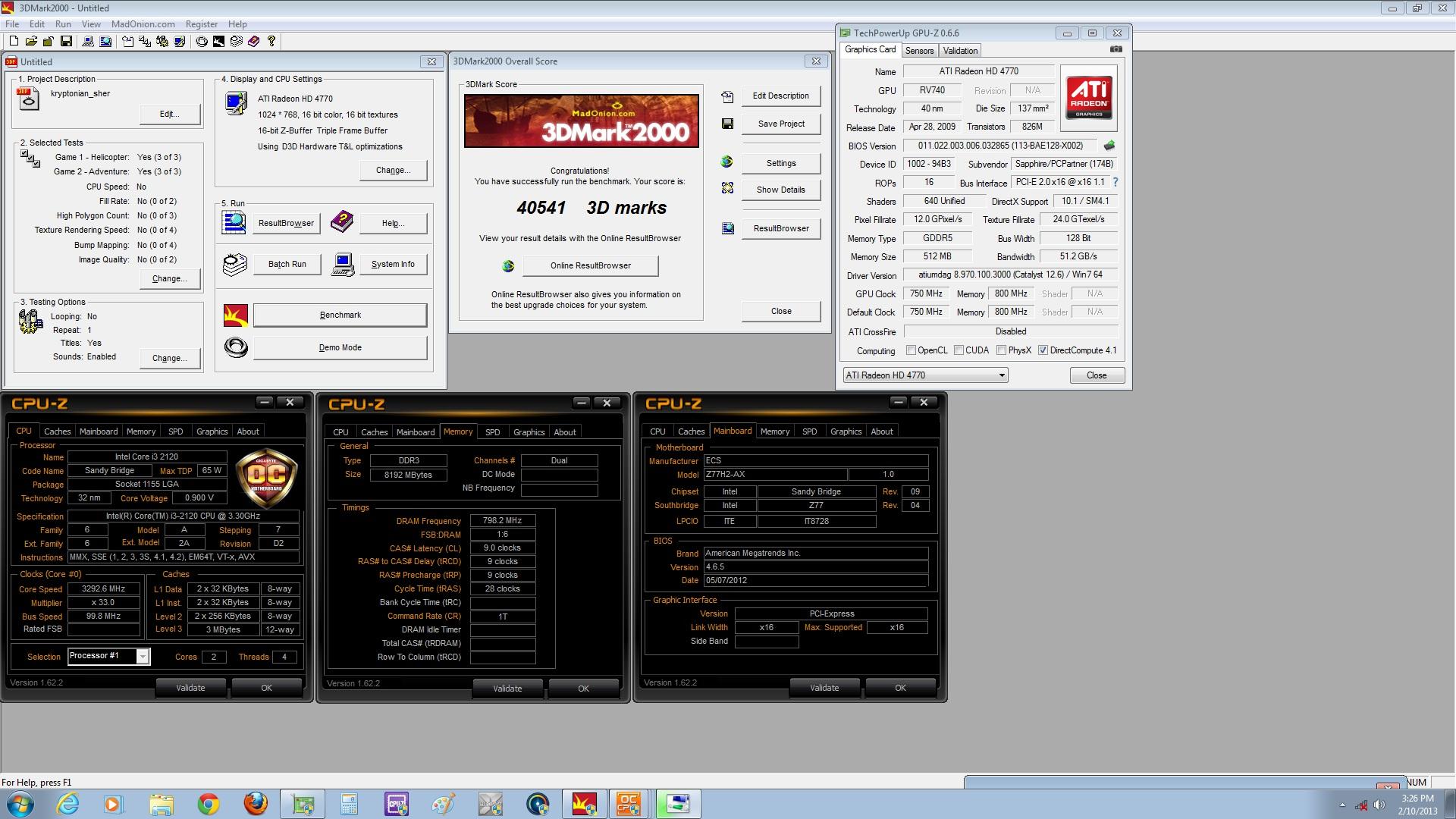
Task: Click the globe icon beside Online ResultBrowser
Action: (x=508, y=265)
